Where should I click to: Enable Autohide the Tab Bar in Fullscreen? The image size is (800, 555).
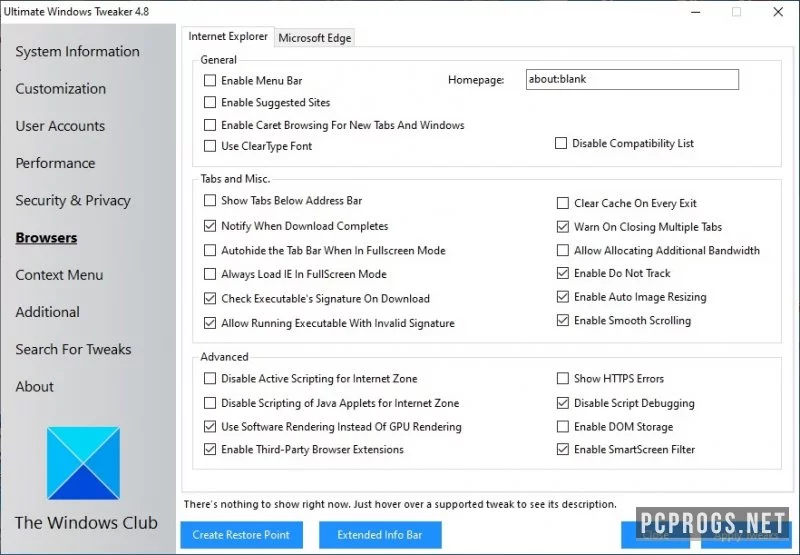coord(210,250)
